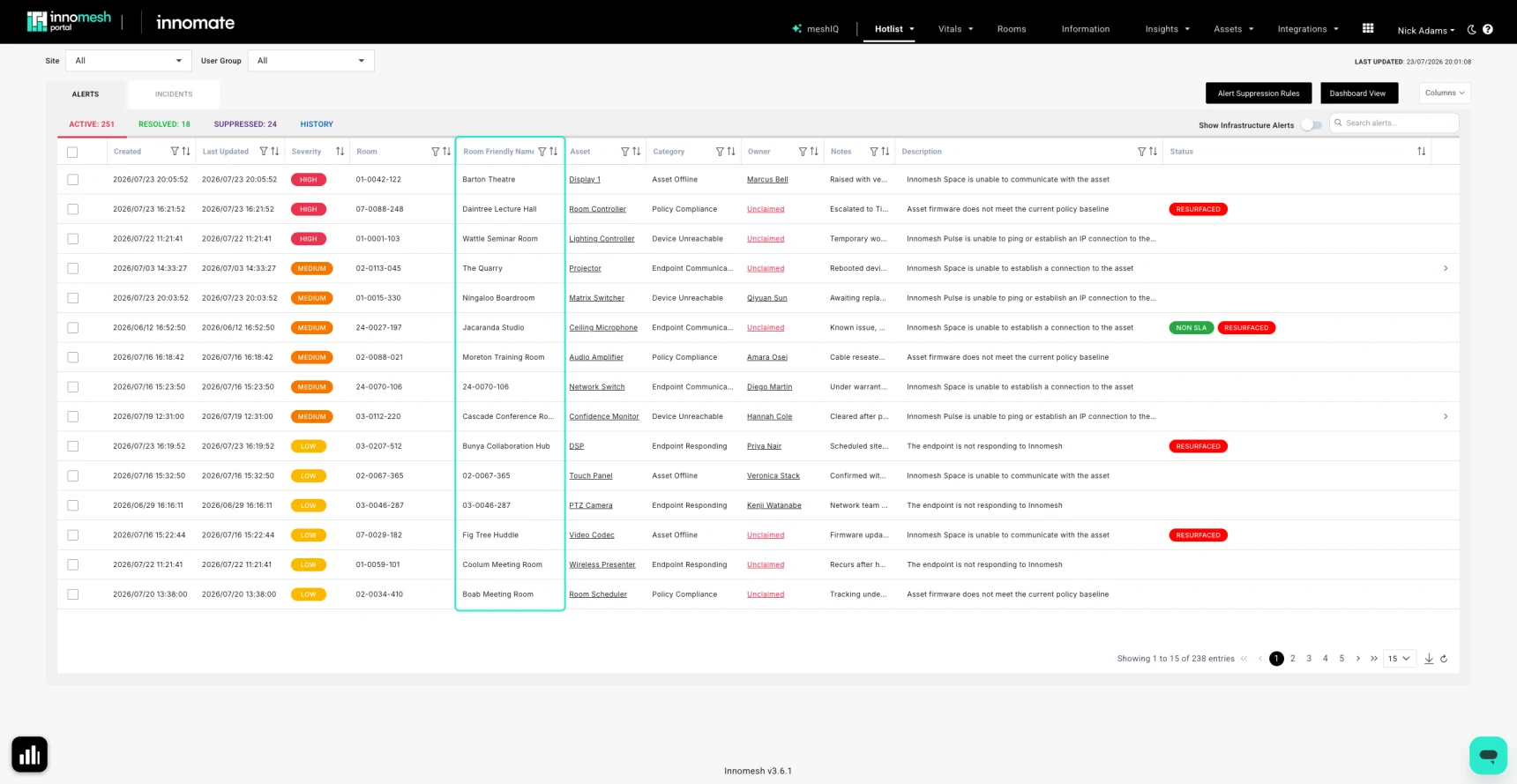This screenshot has height=784, width=1517.
Task: Select the Boab Meeting Room checkbox
Action: (x=72, y=594)
